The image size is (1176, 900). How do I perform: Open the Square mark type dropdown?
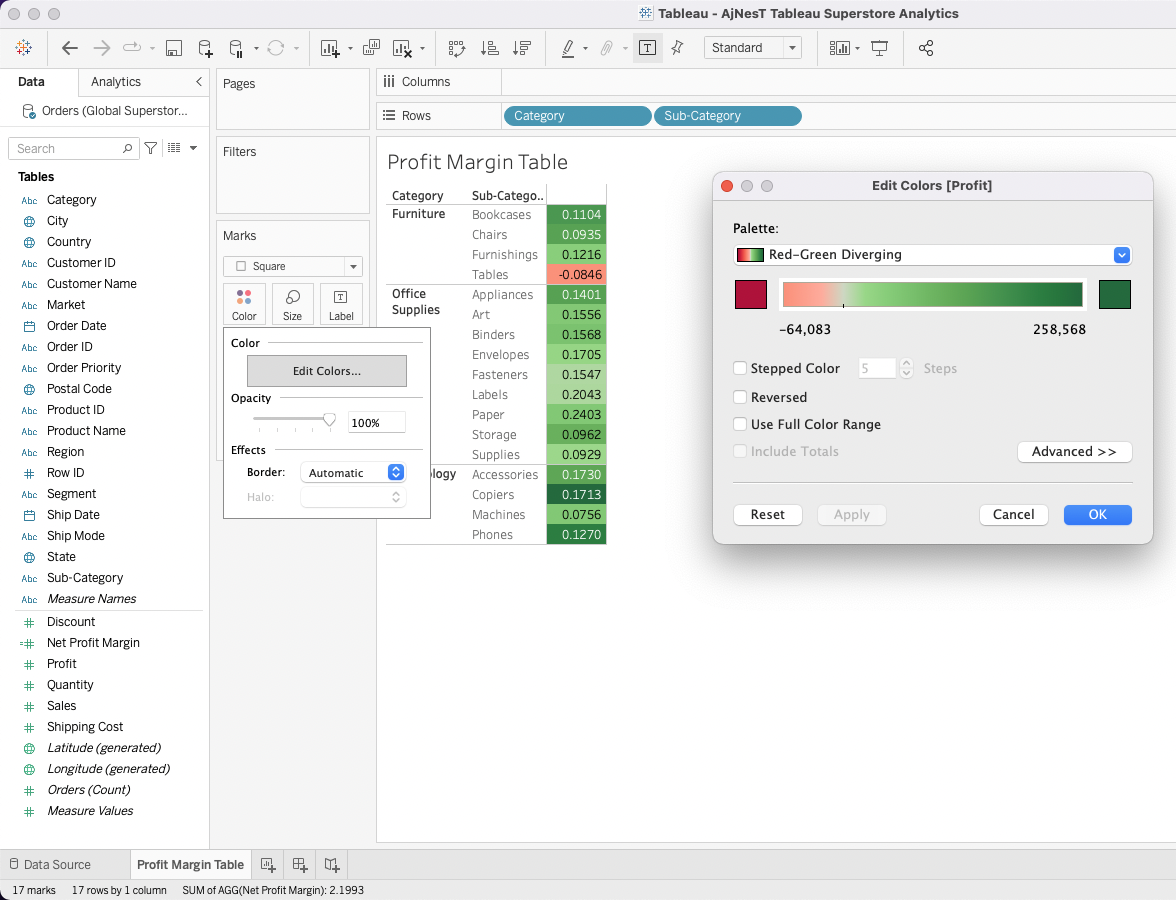click(352, 267)
